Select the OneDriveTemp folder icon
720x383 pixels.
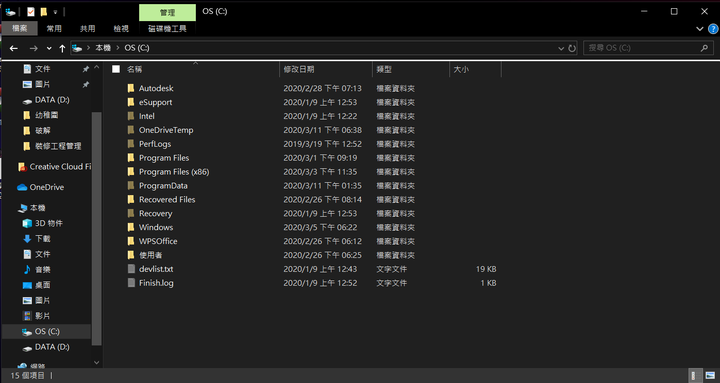point(131,130)
